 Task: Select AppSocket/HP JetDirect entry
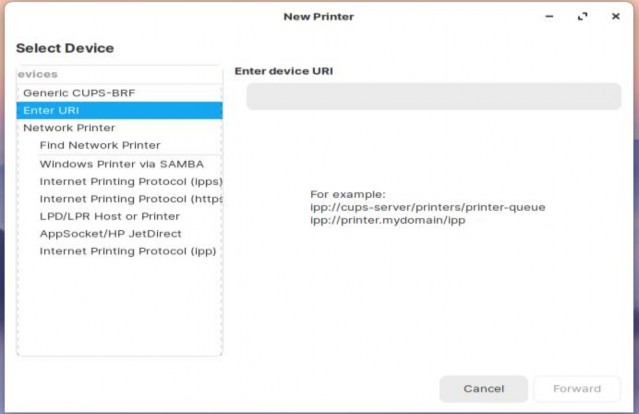(x=110, y=233)
